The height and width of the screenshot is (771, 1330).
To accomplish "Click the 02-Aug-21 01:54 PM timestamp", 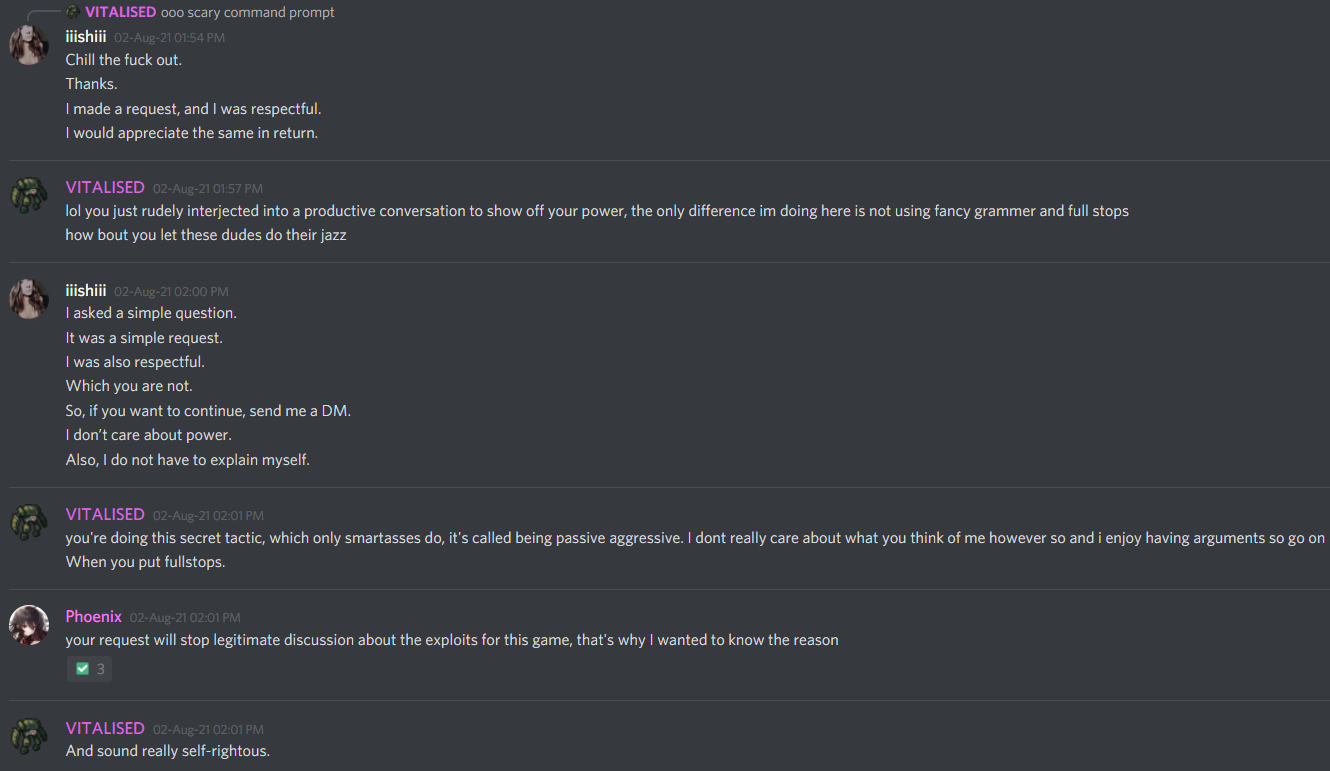I will point(169,38).
